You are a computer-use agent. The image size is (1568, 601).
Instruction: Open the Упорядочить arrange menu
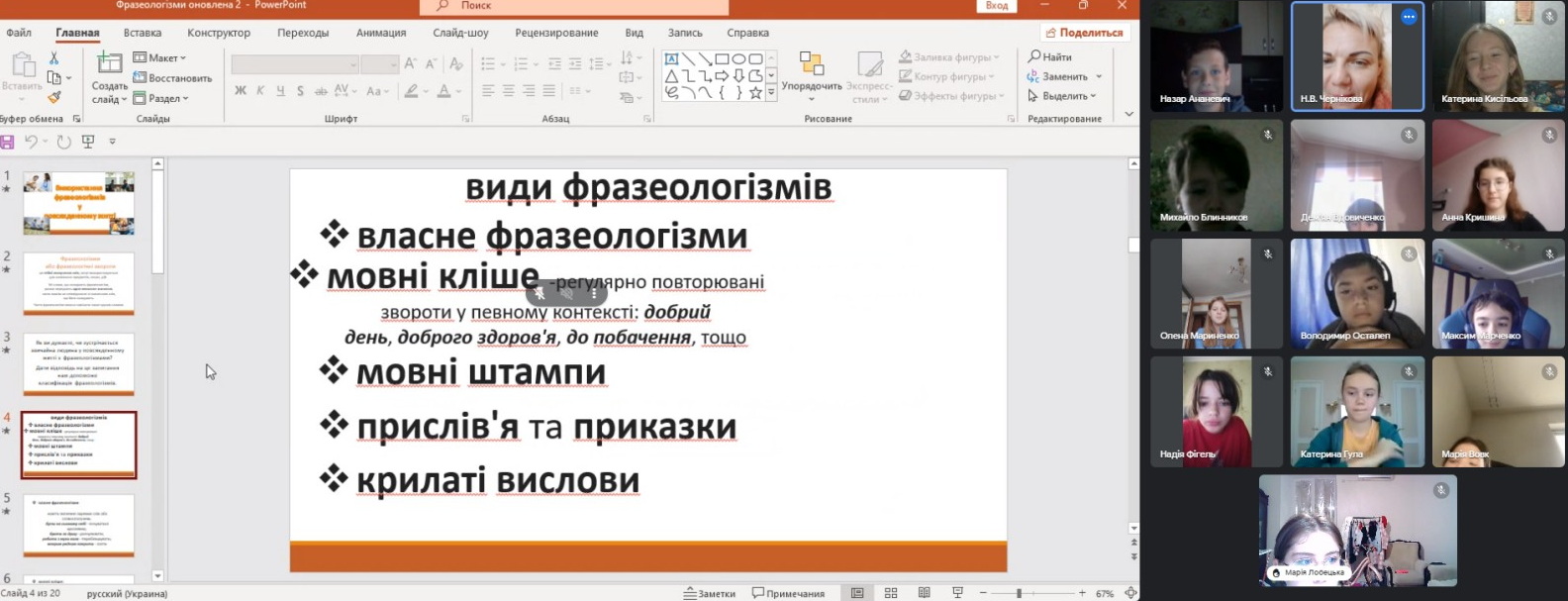812,76
